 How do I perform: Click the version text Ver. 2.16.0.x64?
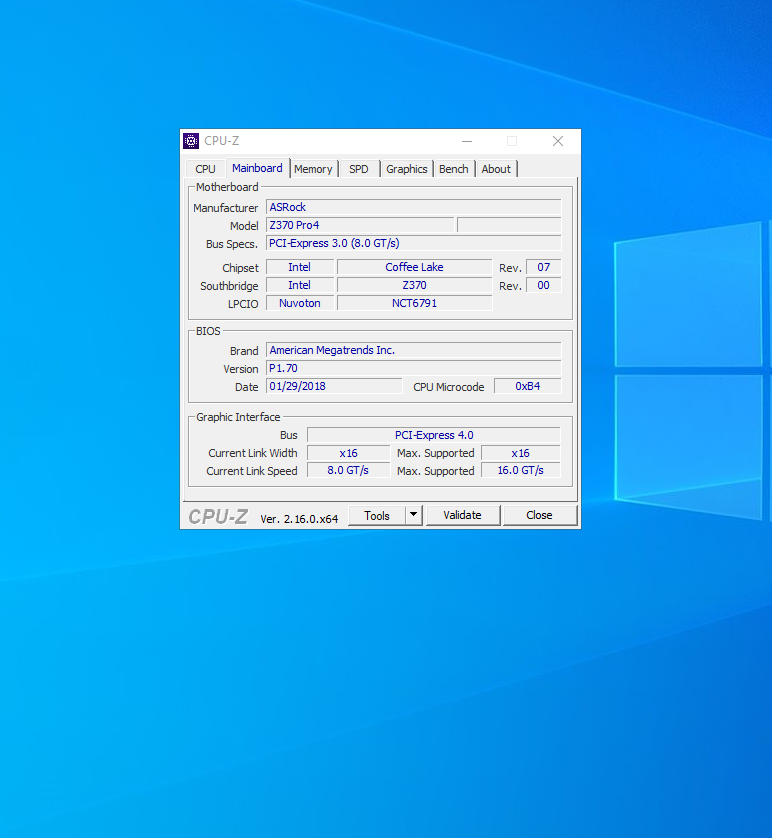(x=299, y=519)
